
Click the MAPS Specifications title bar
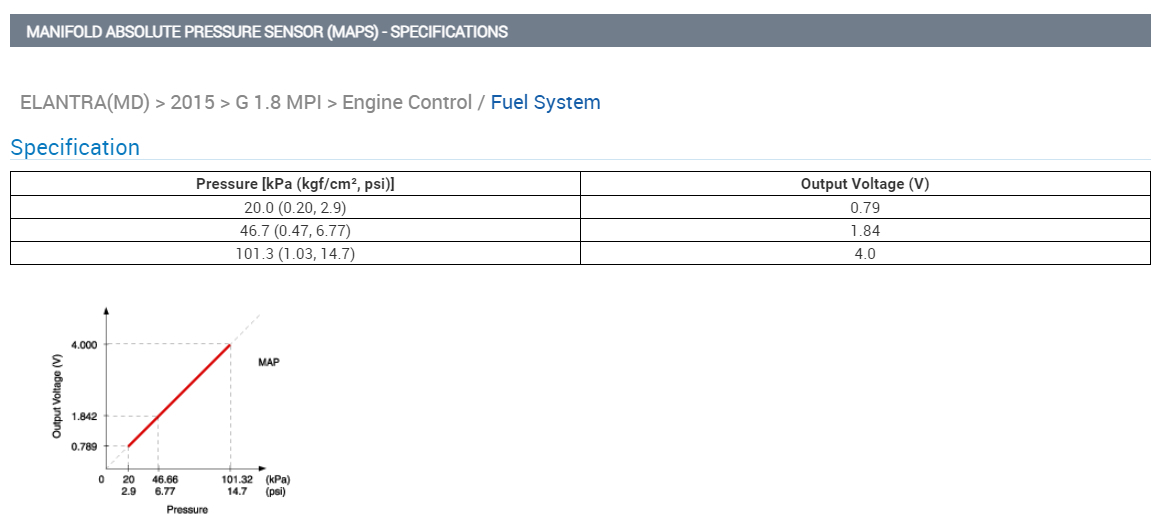pos(267,31)
